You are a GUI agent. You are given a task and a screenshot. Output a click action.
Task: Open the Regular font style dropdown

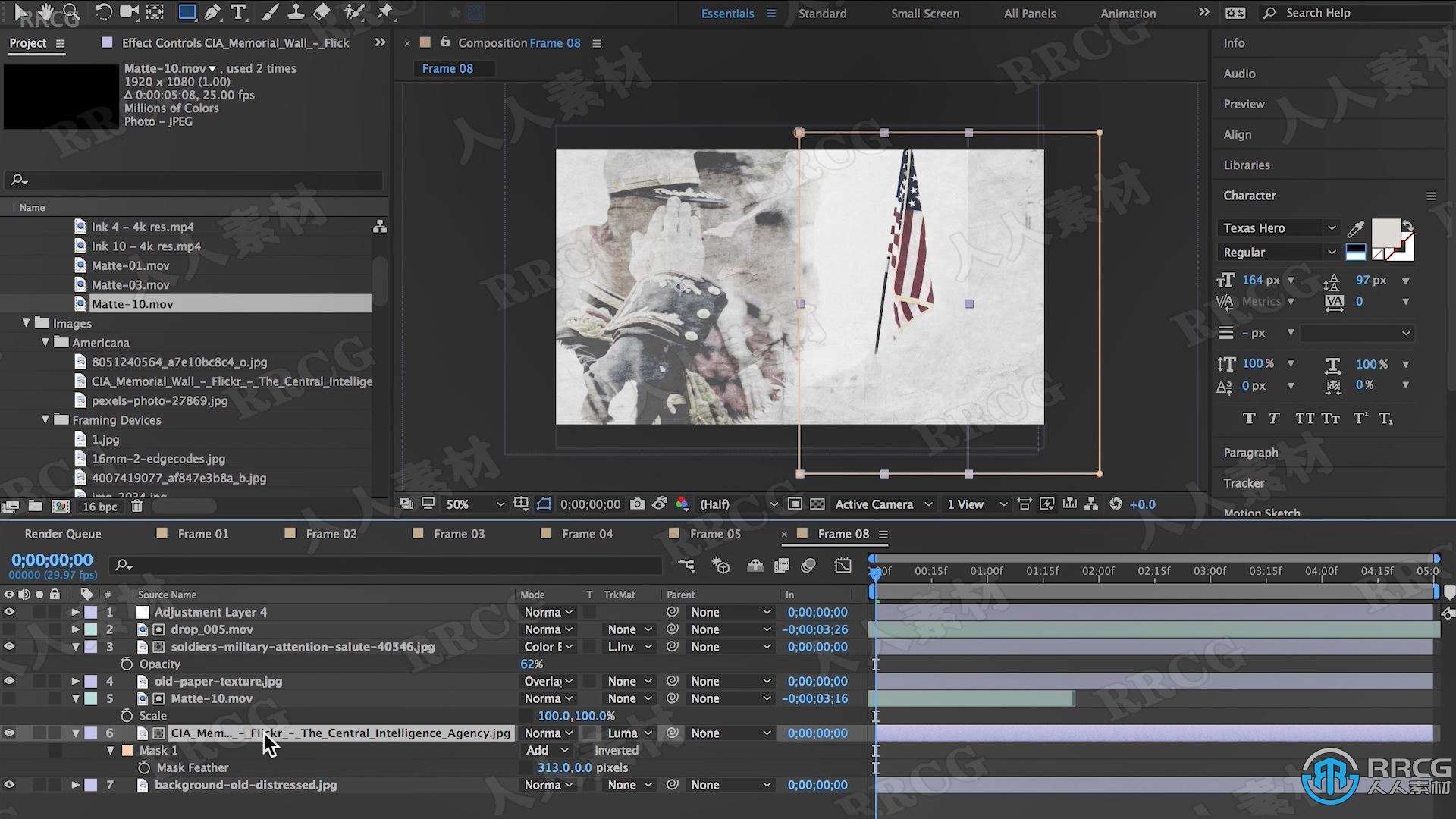pyautogui.click(x=1279, y=253)
